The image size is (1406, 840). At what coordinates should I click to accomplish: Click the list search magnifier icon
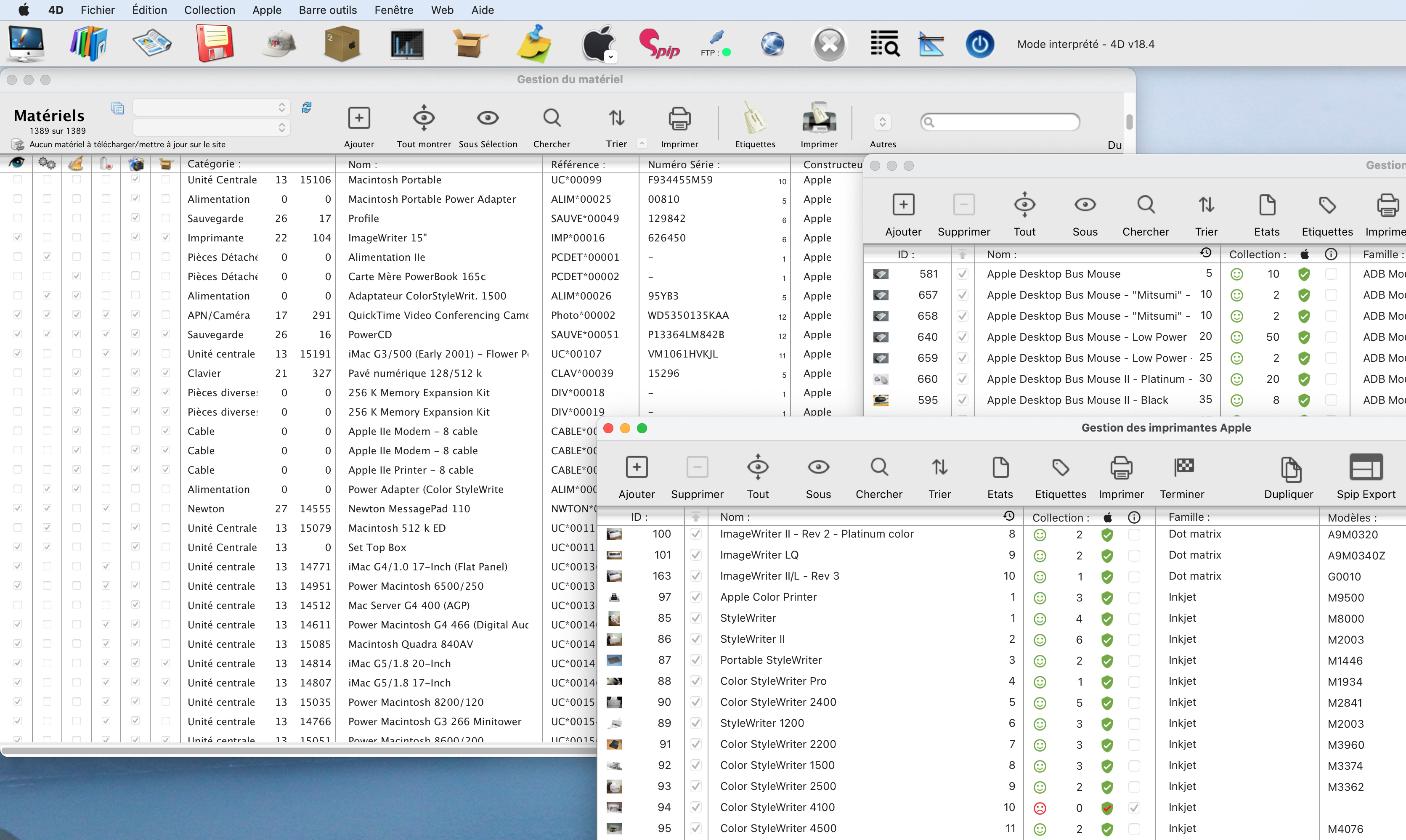pos(885,44)
